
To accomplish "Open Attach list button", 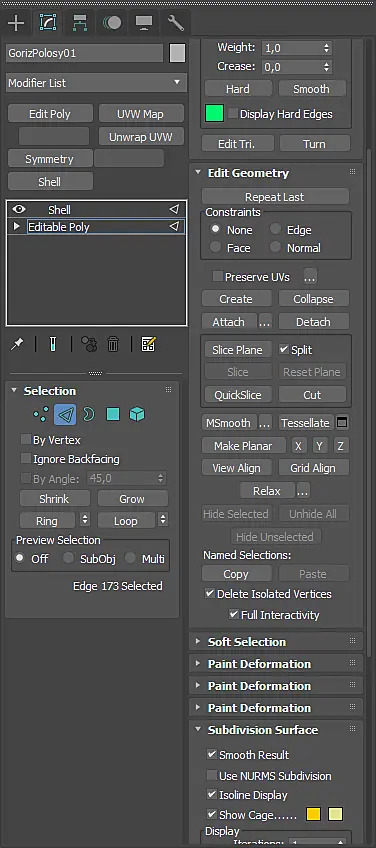I will [265, 322].
